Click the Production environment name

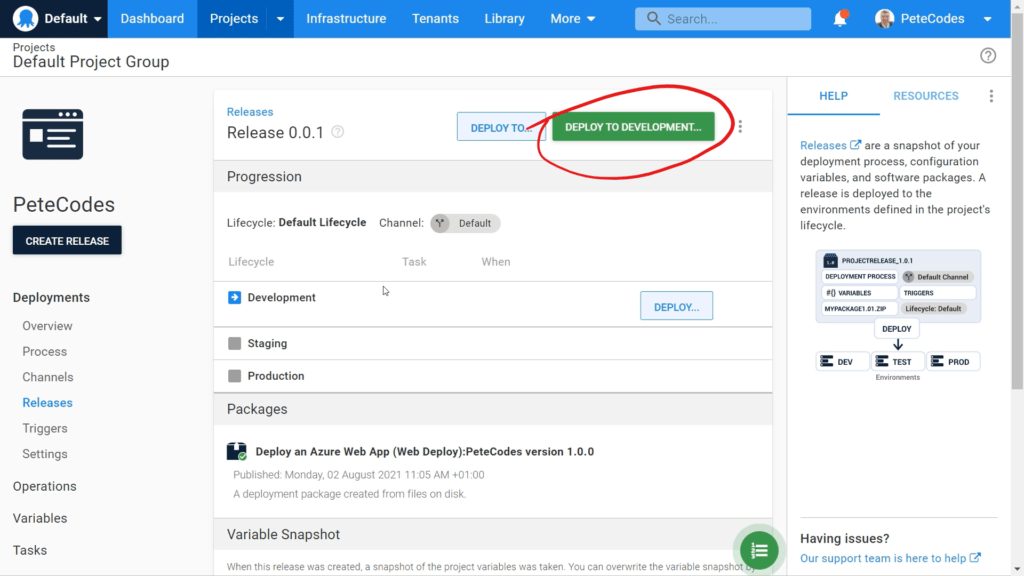tap(276, 376)
